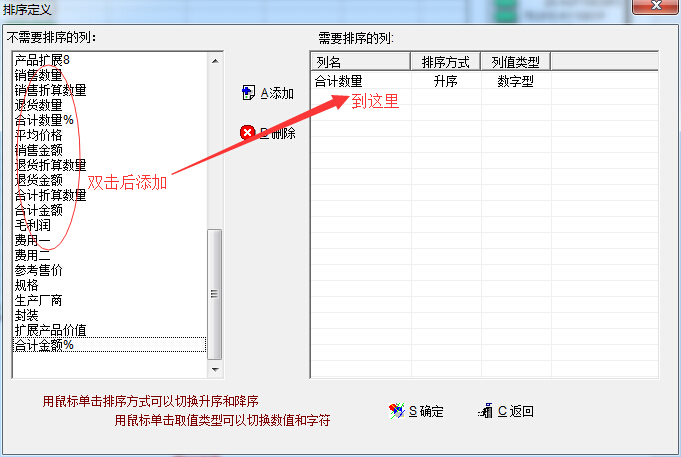The height and width of the screenshot is (457, 681).
Task: Click the left list's scroll down arrow
Action: [214, 352]
